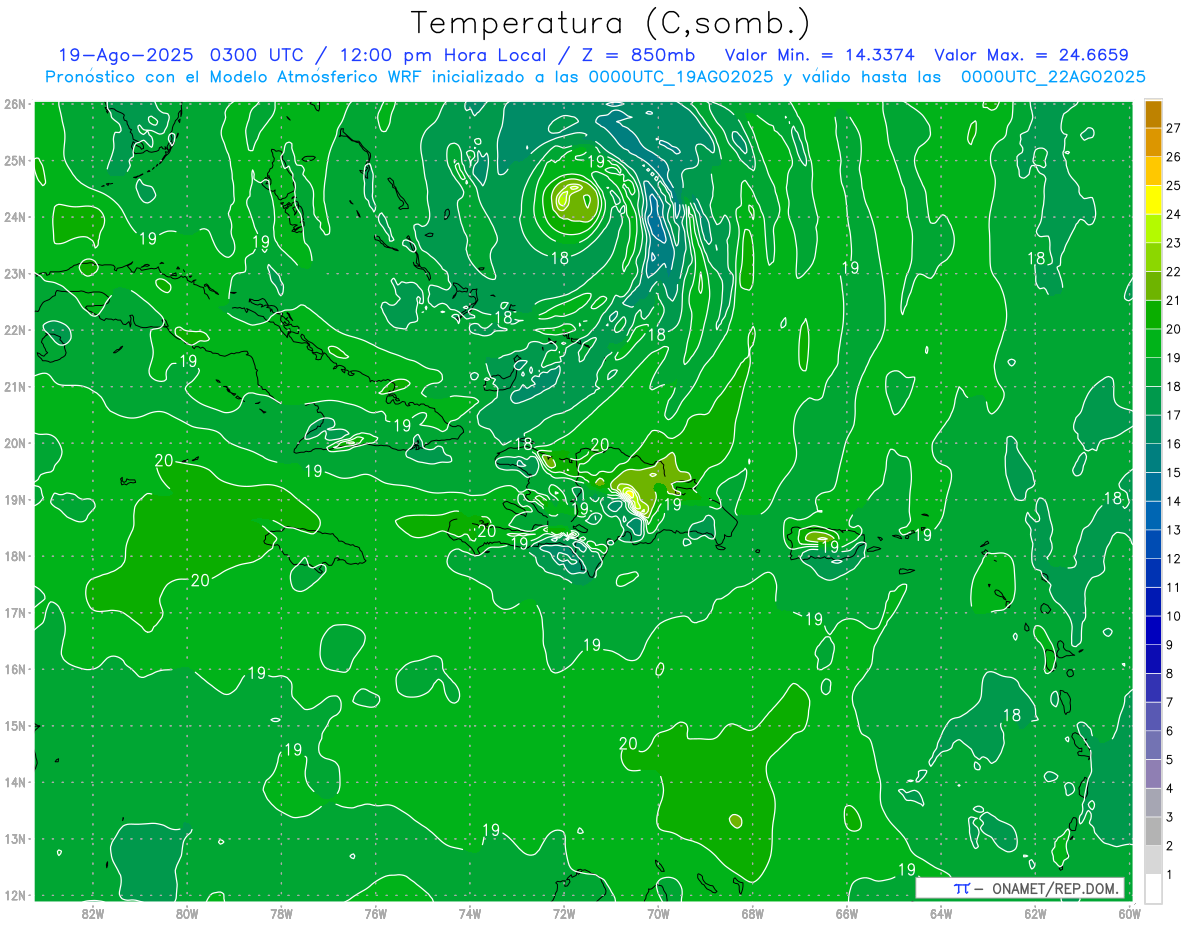Viewport: 1200px width, 927px height.
Task: Click the blue pi symbol beside ONAMET
Action: click(961, 888)
